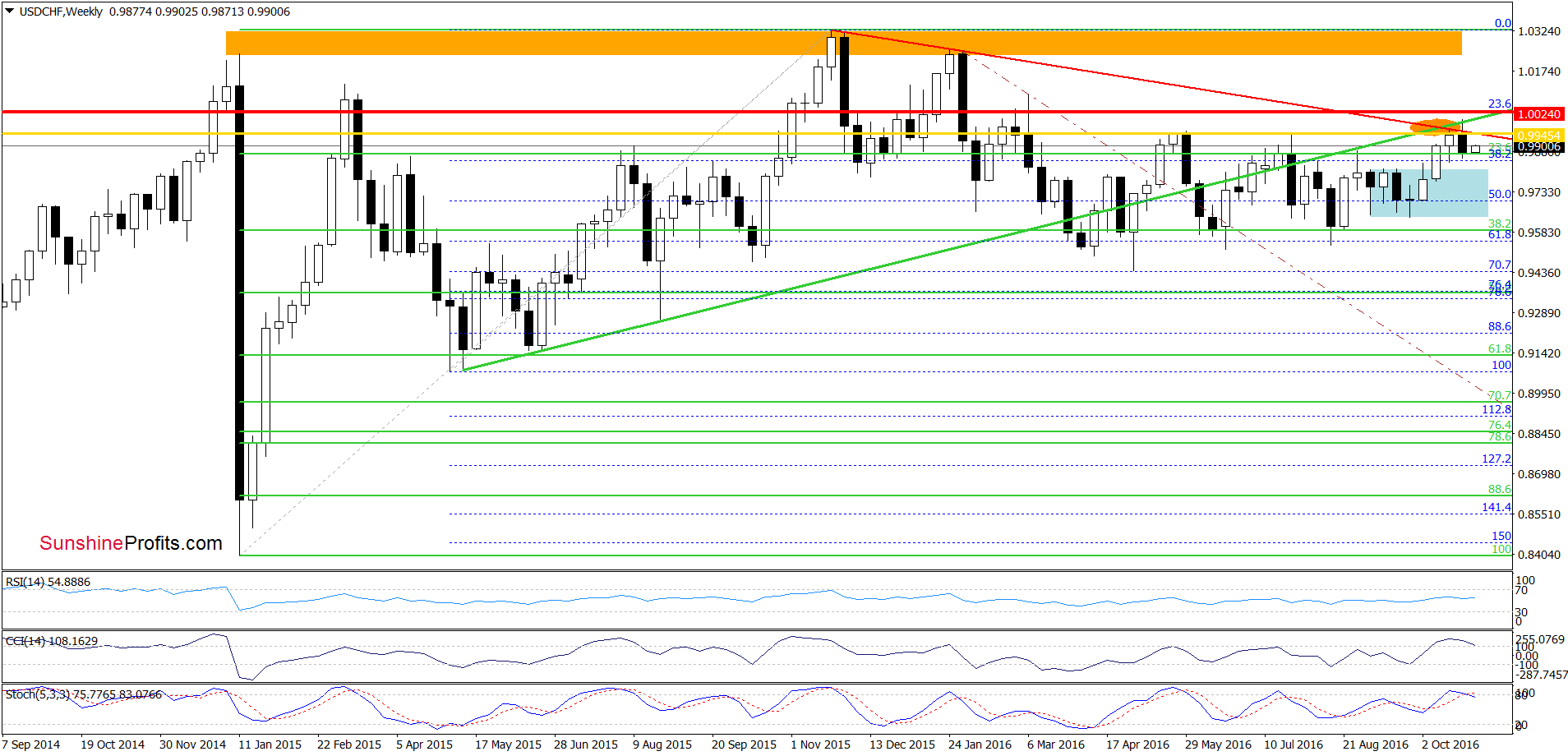The image size is (1568, 756).
Task: Click the 11 Jan 2015 date label
Action: [x=270, y=744]
